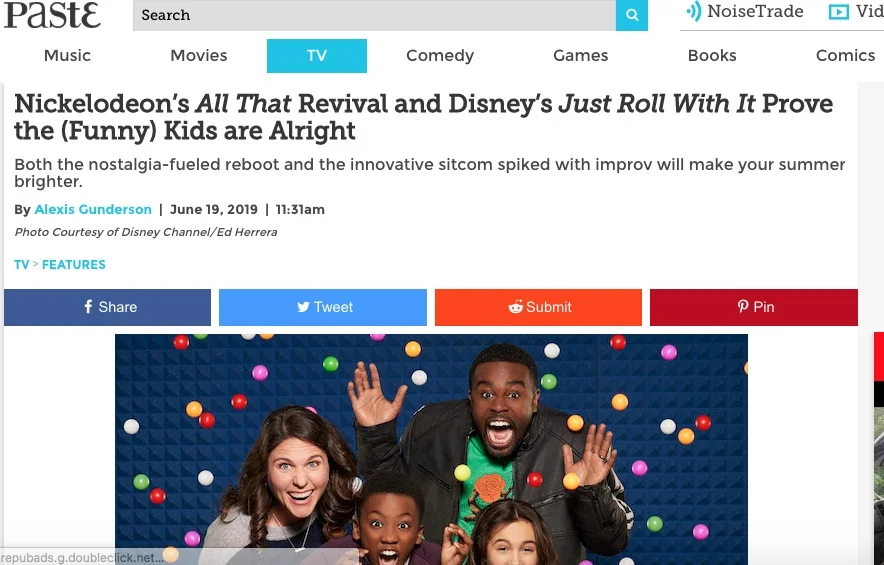Open the Movies section
Image resolution: width=884 pixels, height=565 pixels.
[x=198, y=55]
